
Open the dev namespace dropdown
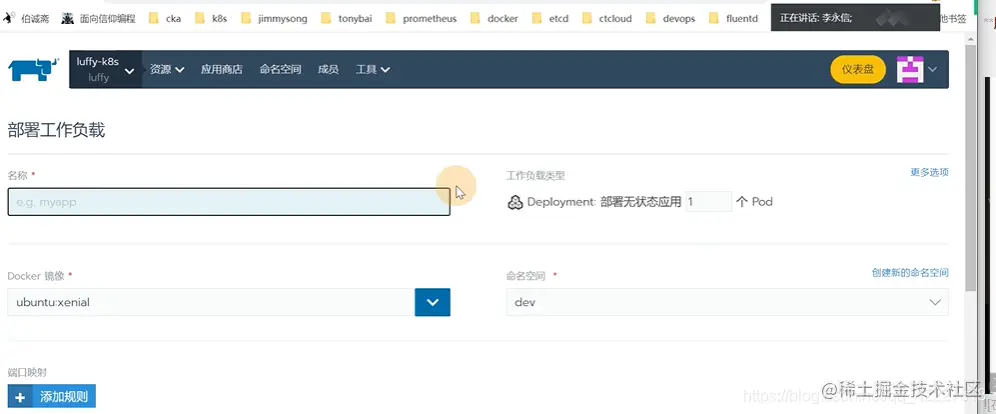pos(727,302)
